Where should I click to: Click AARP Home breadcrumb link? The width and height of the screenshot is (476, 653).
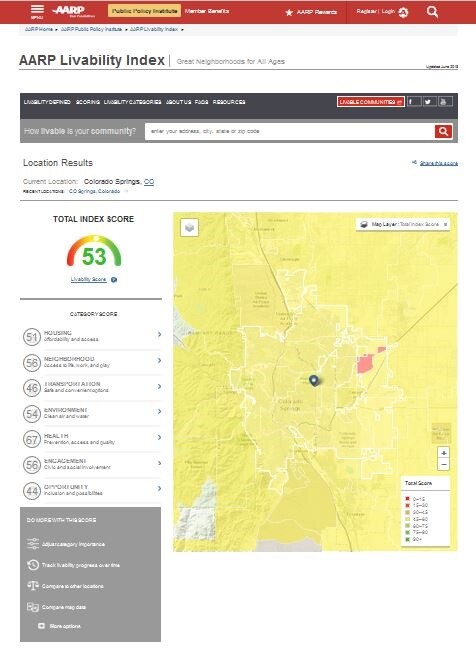(x=39, y=29)
